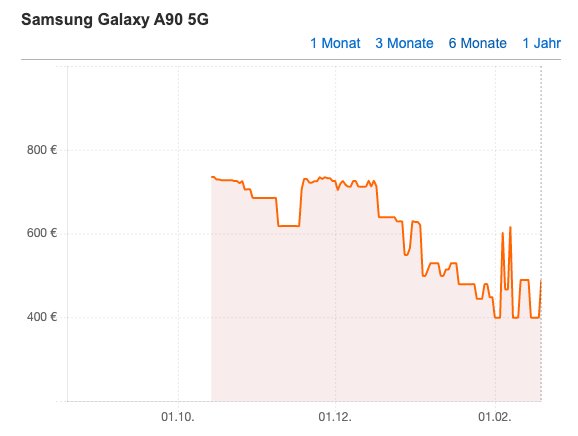The height and width of the screenshot is (436, 578).
Task: Click the 400 € low point after 01.02.
Action: (x=497, y=317)
